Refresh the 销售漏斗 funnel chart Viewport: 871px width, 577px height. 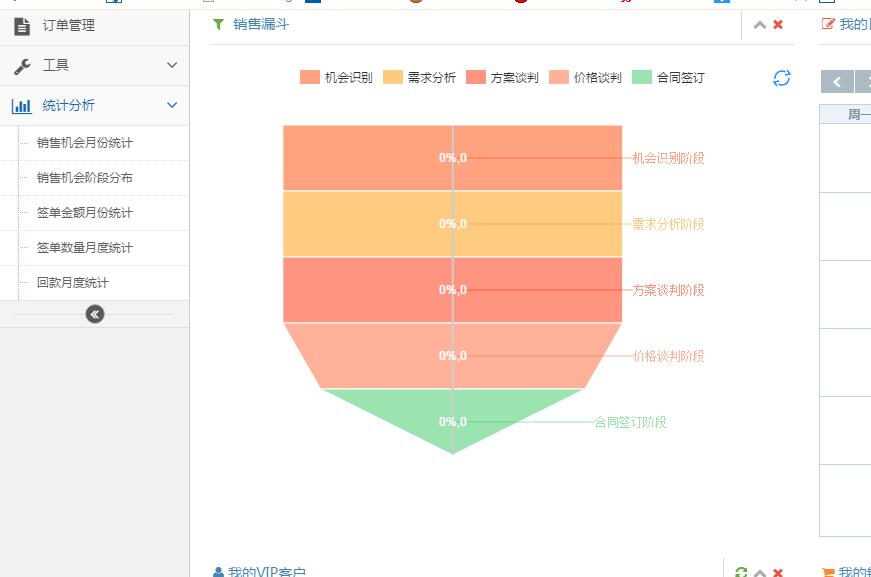pos(782,78)
